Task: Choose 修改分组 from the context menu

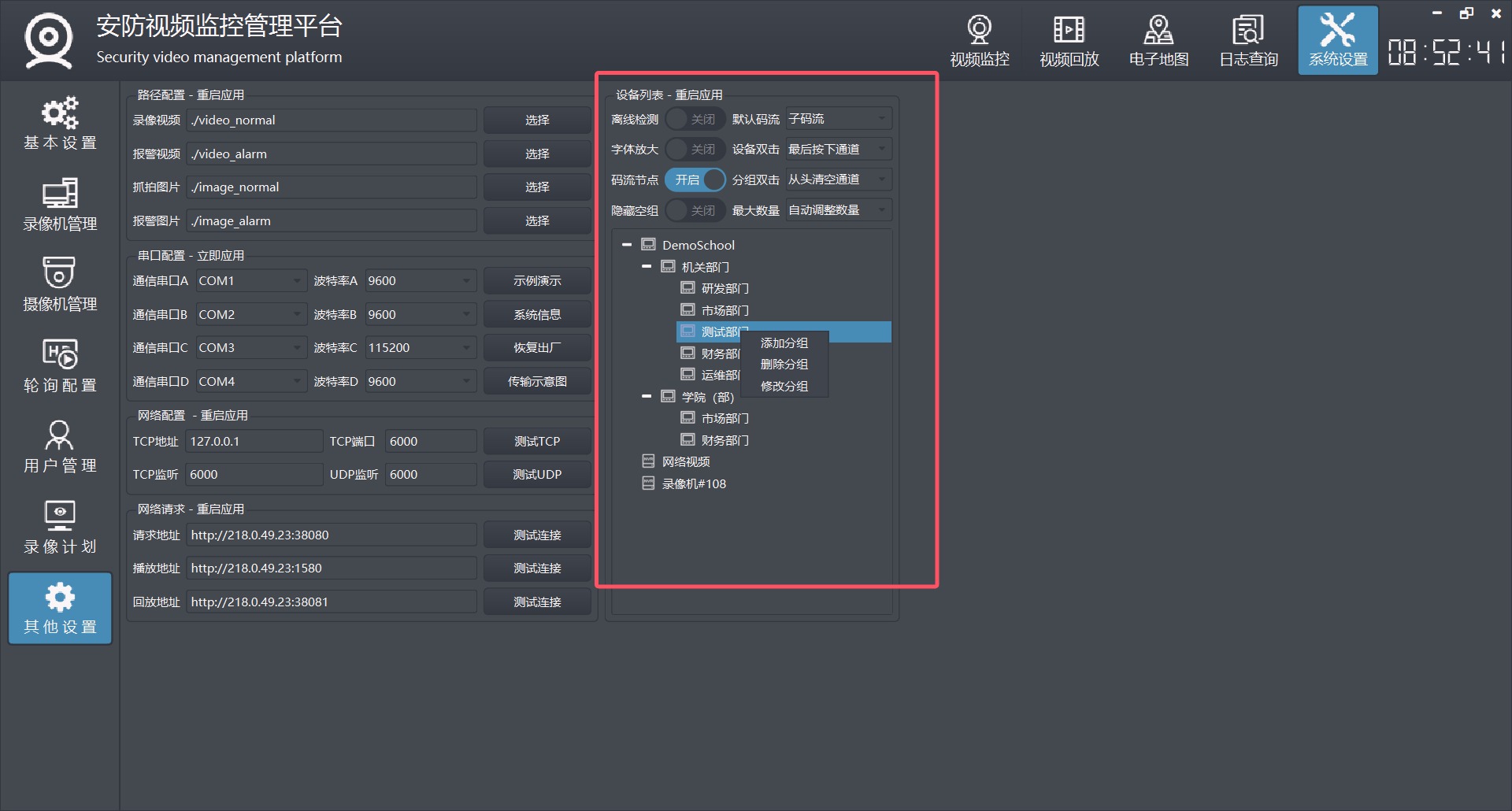Action: (x=784, y=386)
